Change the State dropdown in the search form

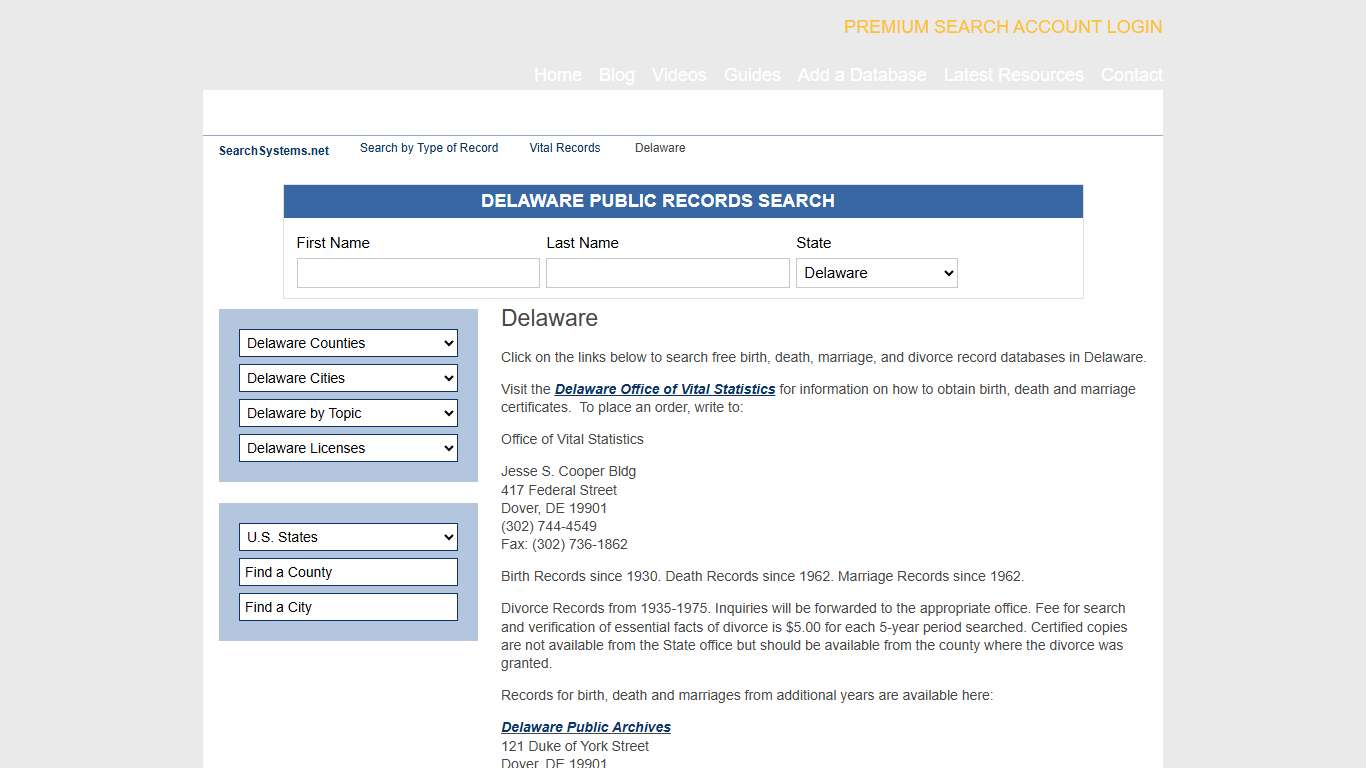[876, 272]
